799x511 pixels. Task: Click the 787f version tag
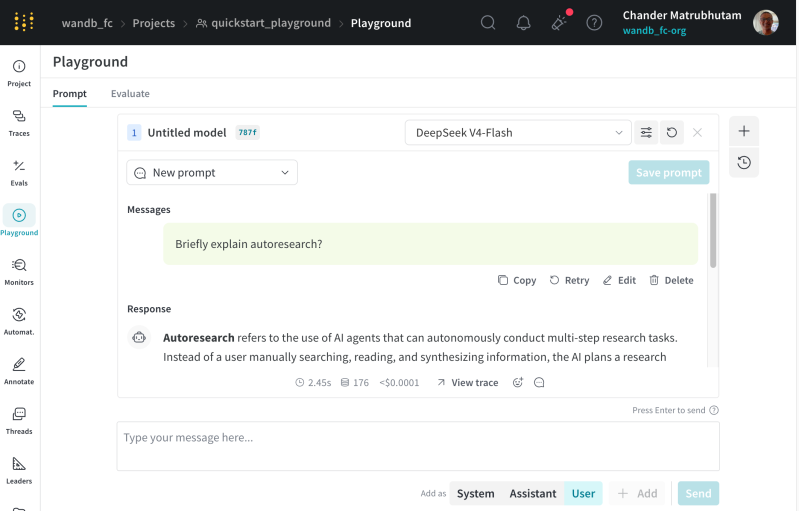(248, 132)
